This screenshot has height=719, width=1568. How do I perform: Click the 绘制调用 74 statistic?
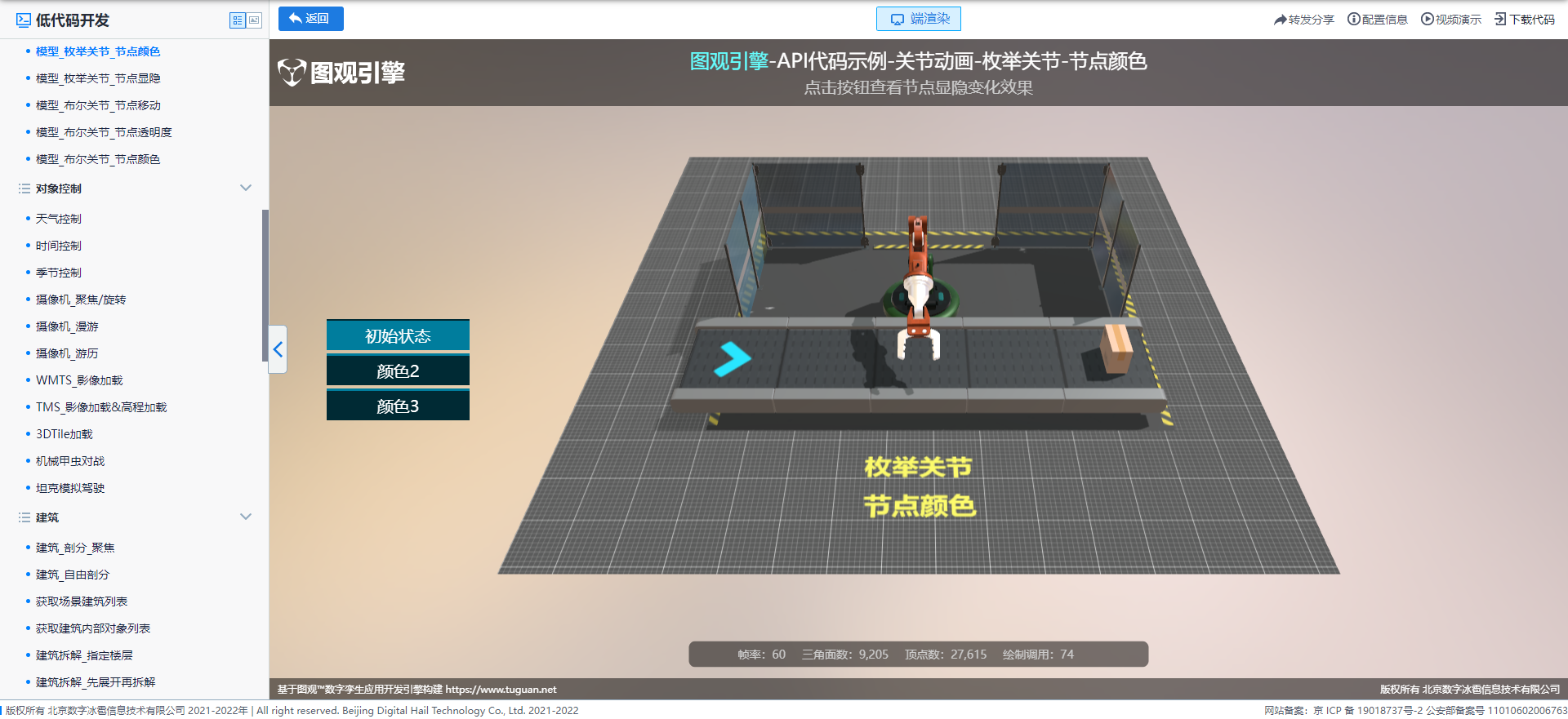(x=1038, y=655)
